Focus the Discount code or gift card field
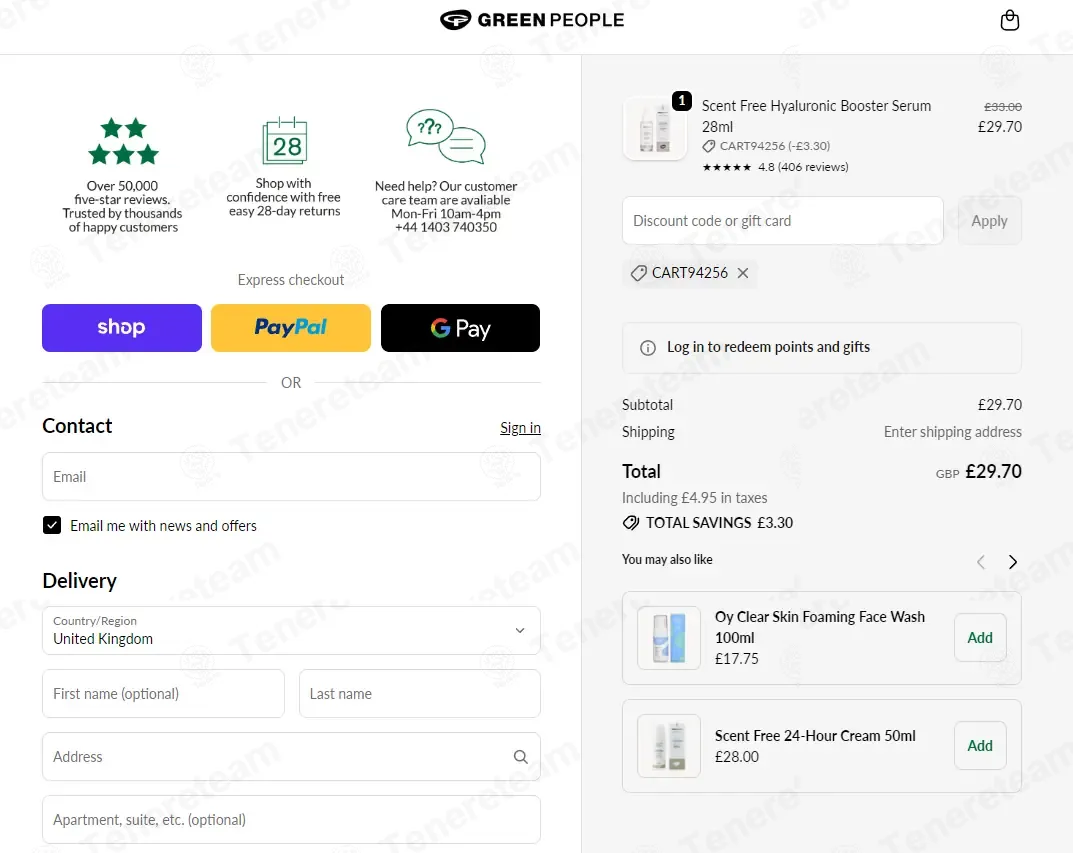The height and width of the screenshot is (853, 1073). pyautogui.click(x=783, y=220)
